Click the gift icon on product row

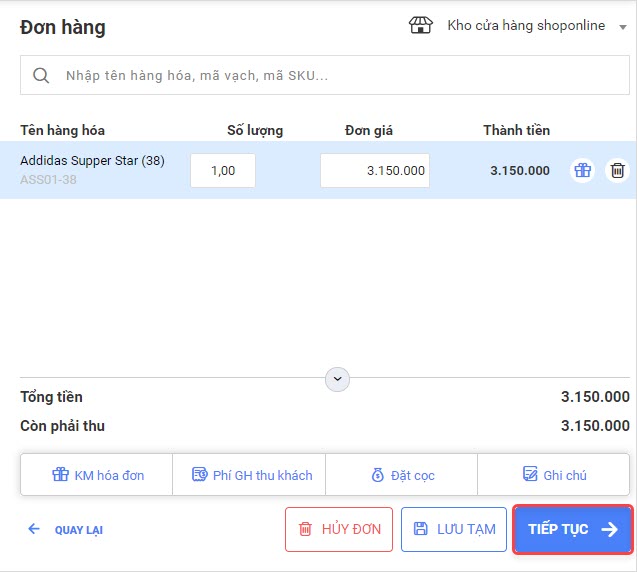tap(582, 170)
